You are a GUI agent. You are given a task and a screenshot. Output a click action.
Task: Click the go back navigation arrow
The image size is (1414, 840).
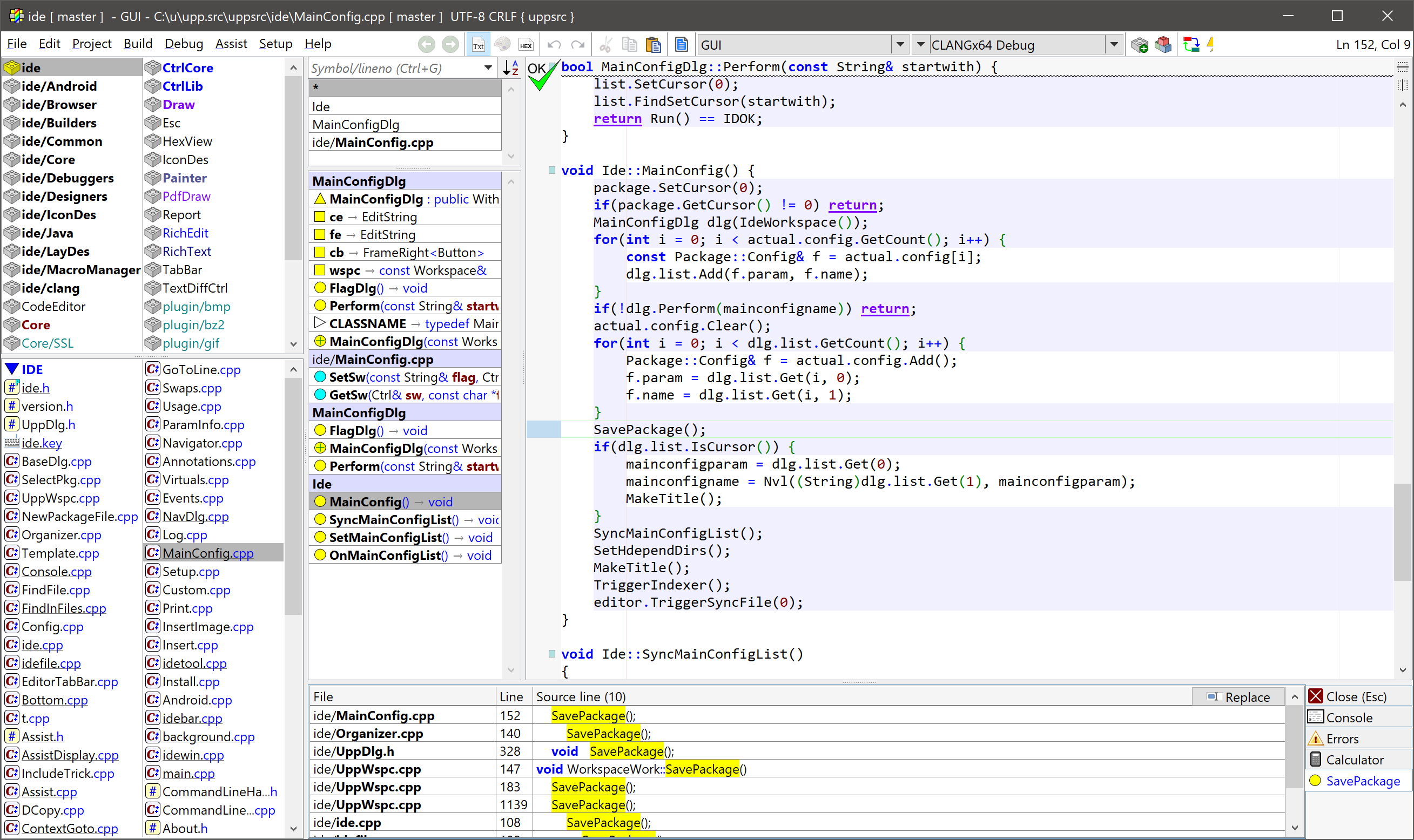click(x=427, y=45)
